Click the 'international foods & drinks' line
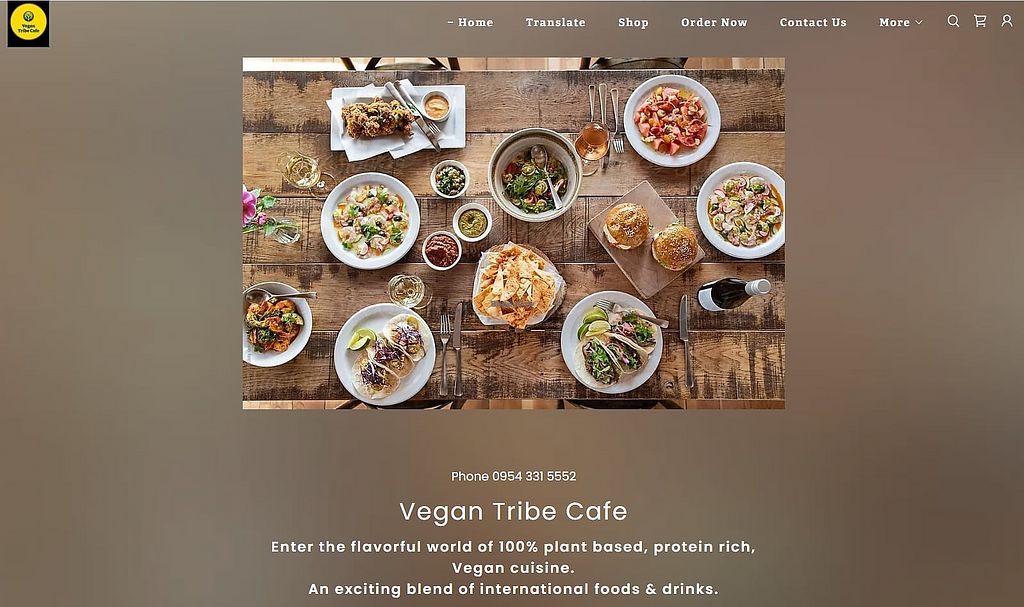 click(599, 589)
